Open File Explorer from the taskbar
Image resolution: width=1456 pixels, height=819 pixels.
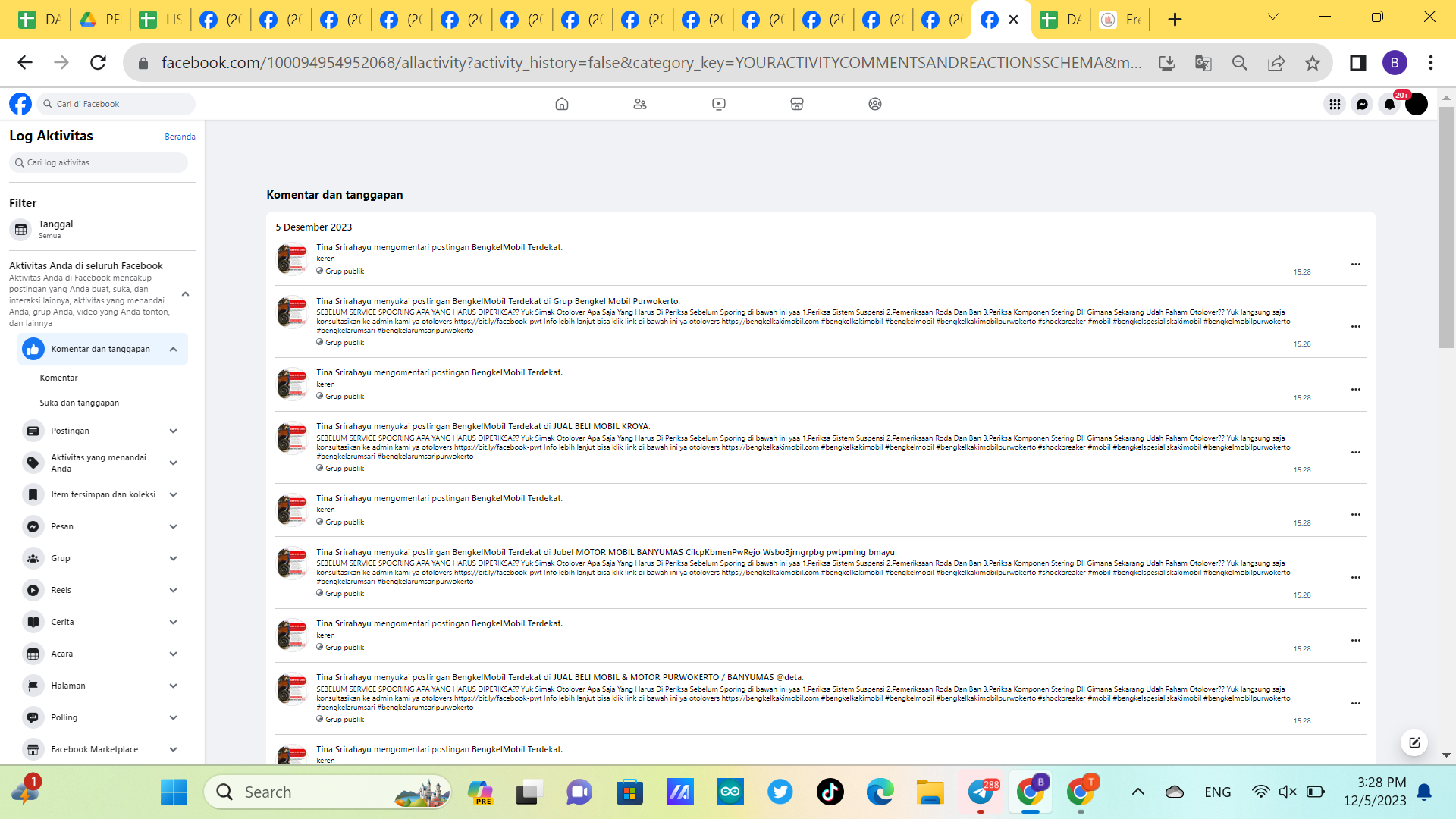point(930,792)
